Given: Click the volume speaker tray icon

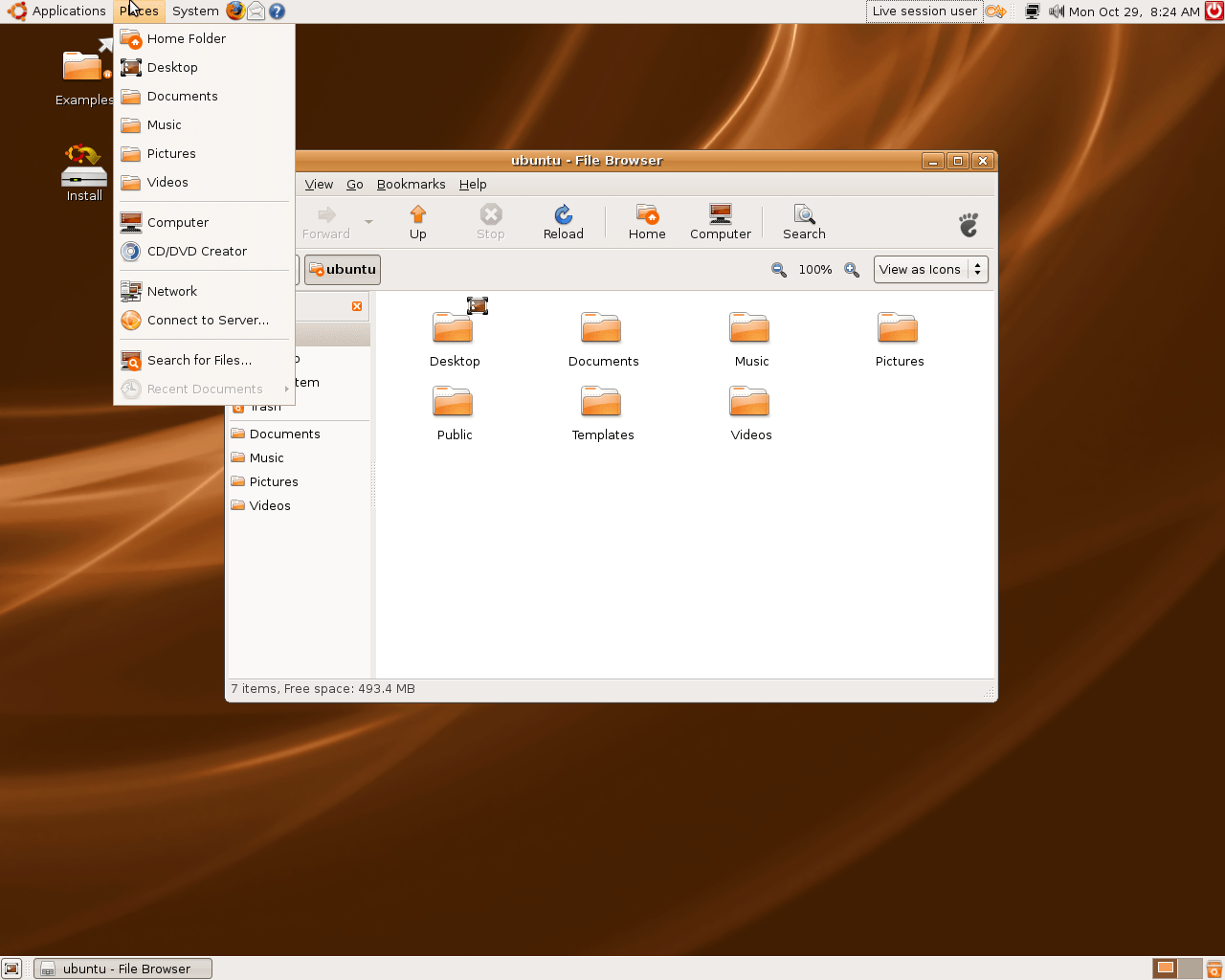Looking at the screenshot, I should pyautogui.click(x=1056, y=11).
